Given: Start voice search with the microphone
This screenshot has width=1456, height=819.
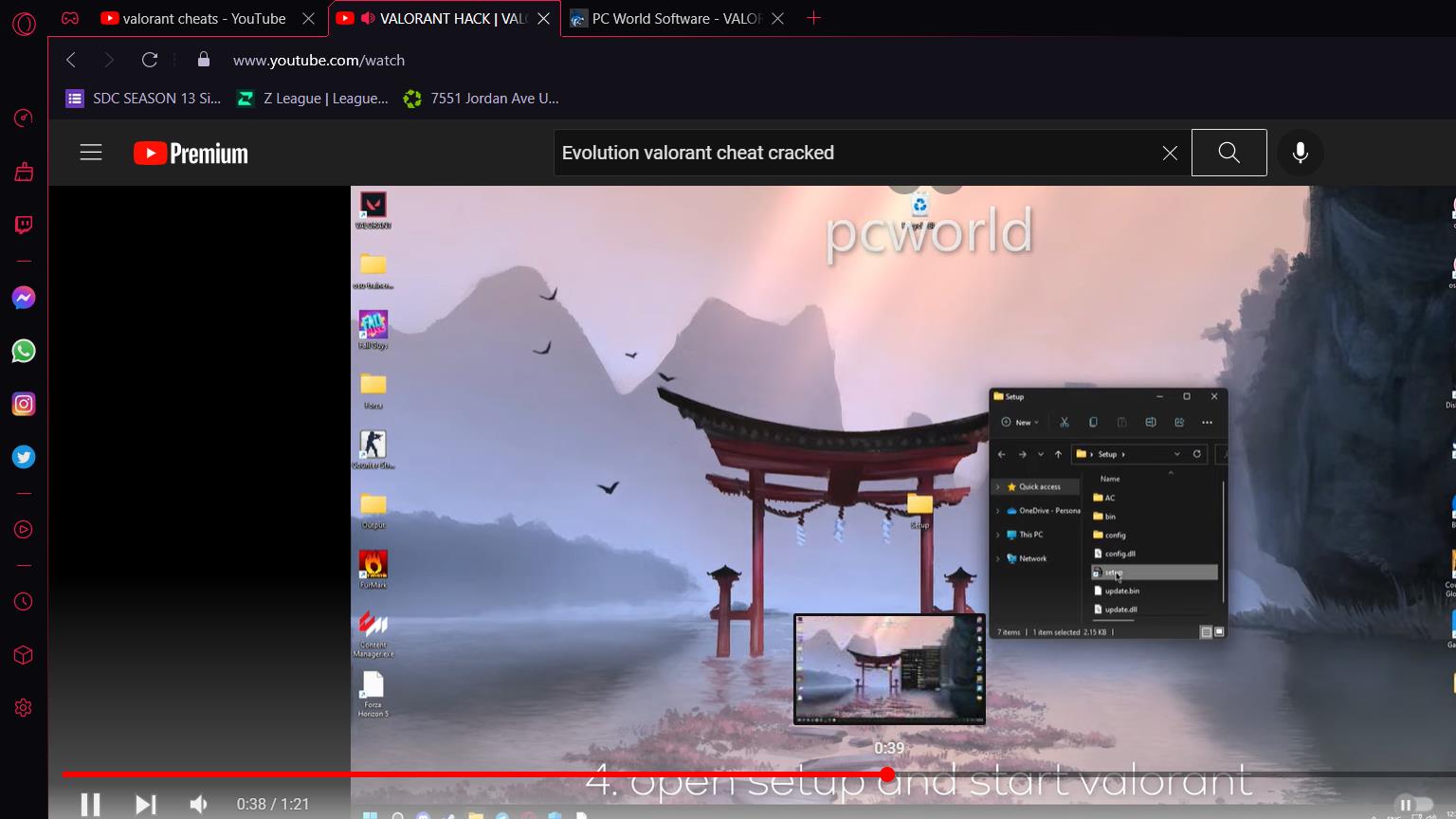Looking at the screenshot, I should pyautogui.click(x=1300, y=153).
